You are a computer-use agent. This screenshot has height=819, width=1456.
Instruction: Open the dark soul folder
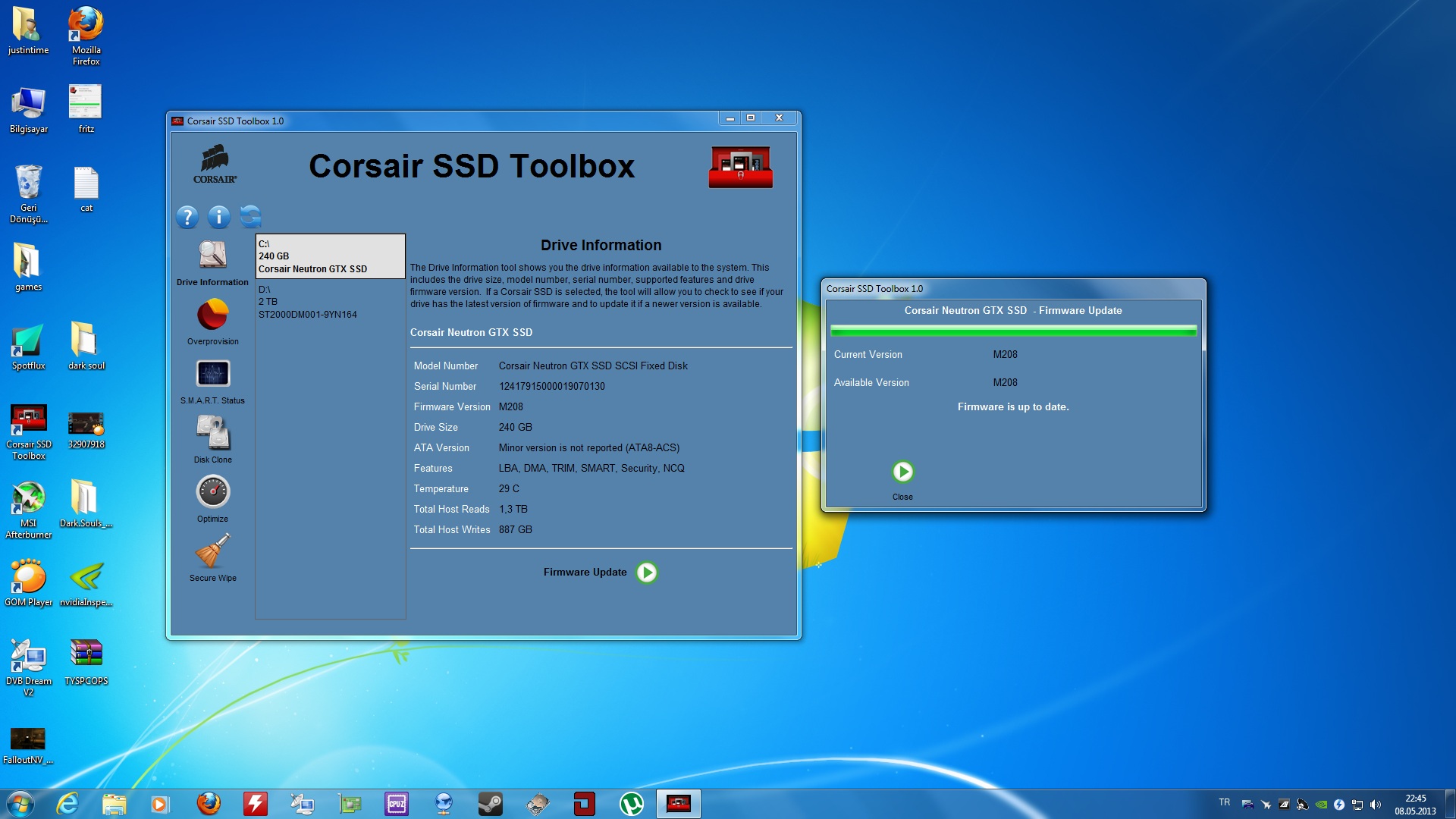click(86, 347)
